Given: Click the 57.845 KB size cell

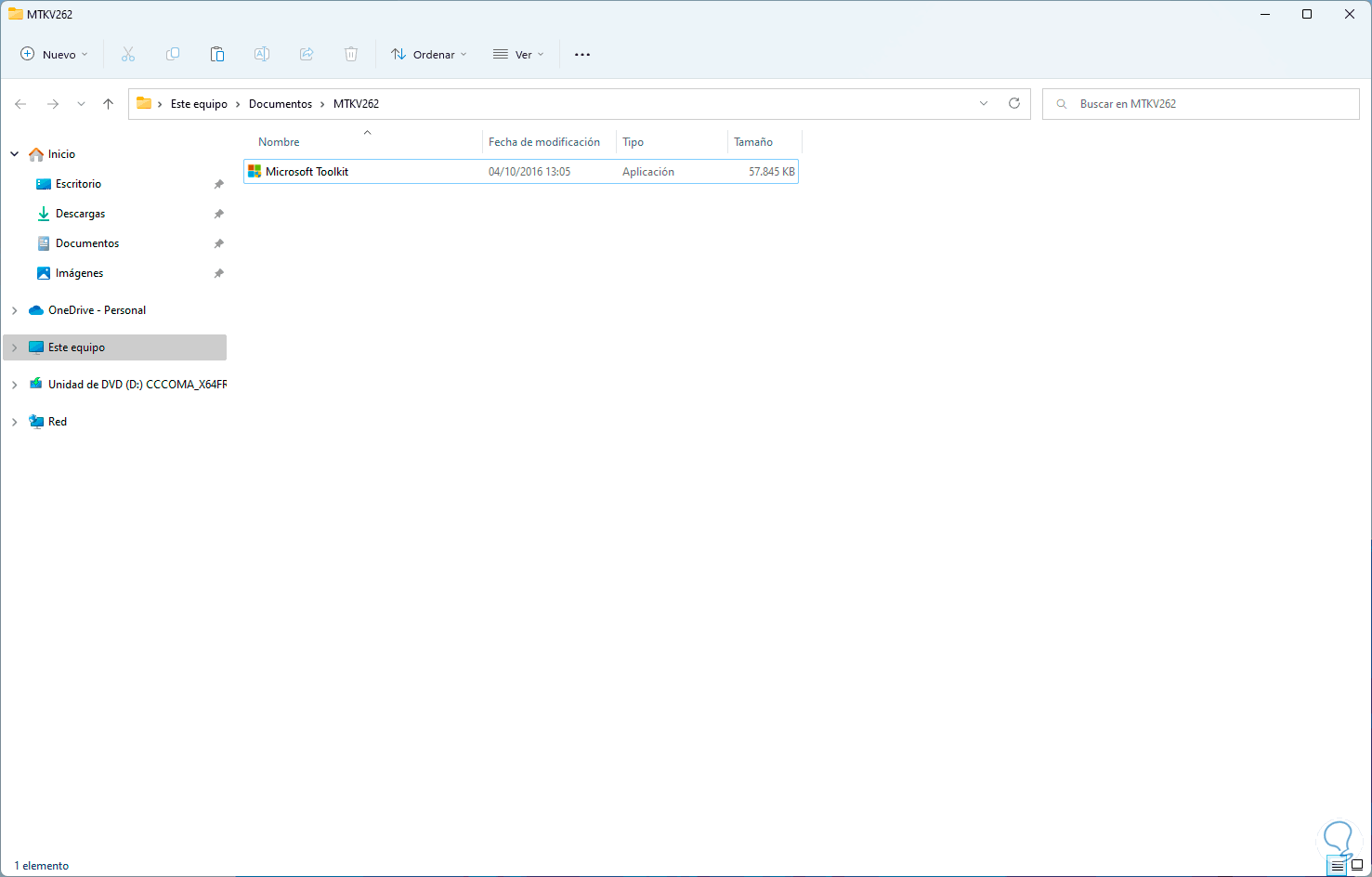Looking at the screenshot, I should click(x=772, y=172).
